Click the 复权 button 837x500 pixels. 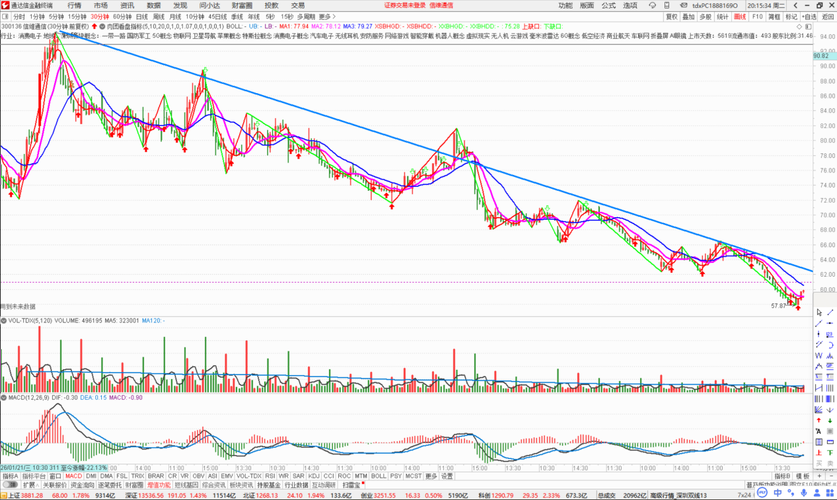pos(672,17)
